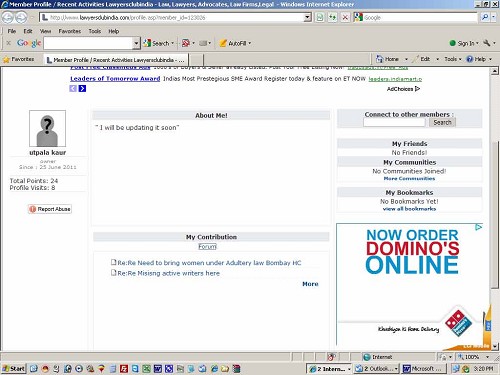Click the Google Toolbar search field
The height and width of the screenshot is (375, 500).
[88, 43]
